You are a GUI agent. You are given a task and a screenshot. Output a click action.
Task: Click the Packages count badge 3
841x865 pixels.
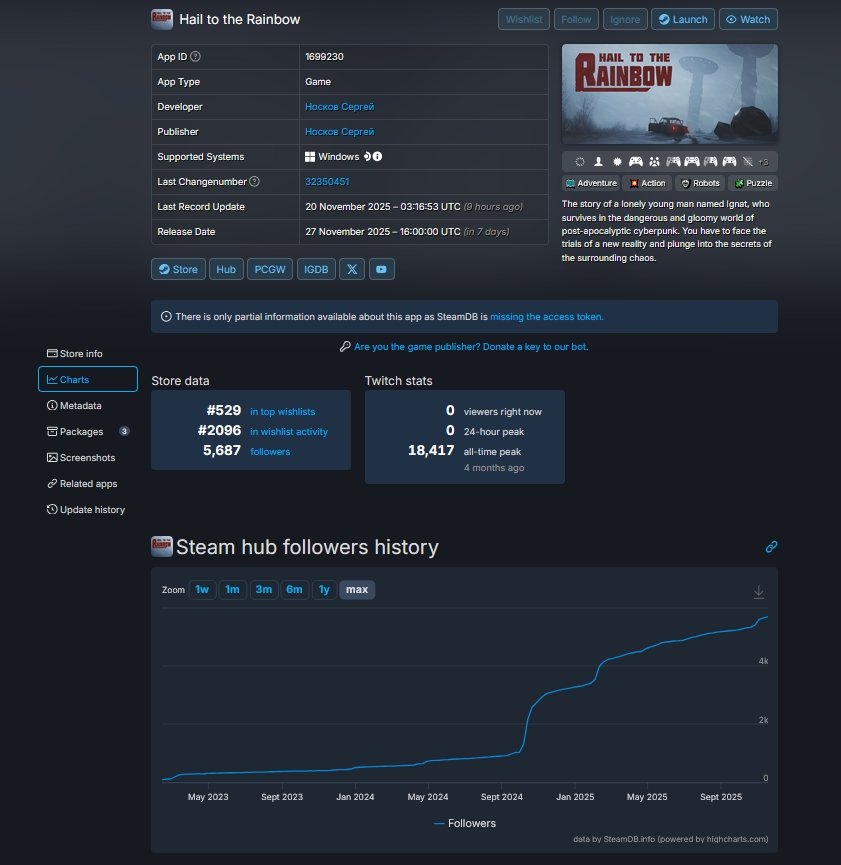pyautogui.click(x=124, y=431)
